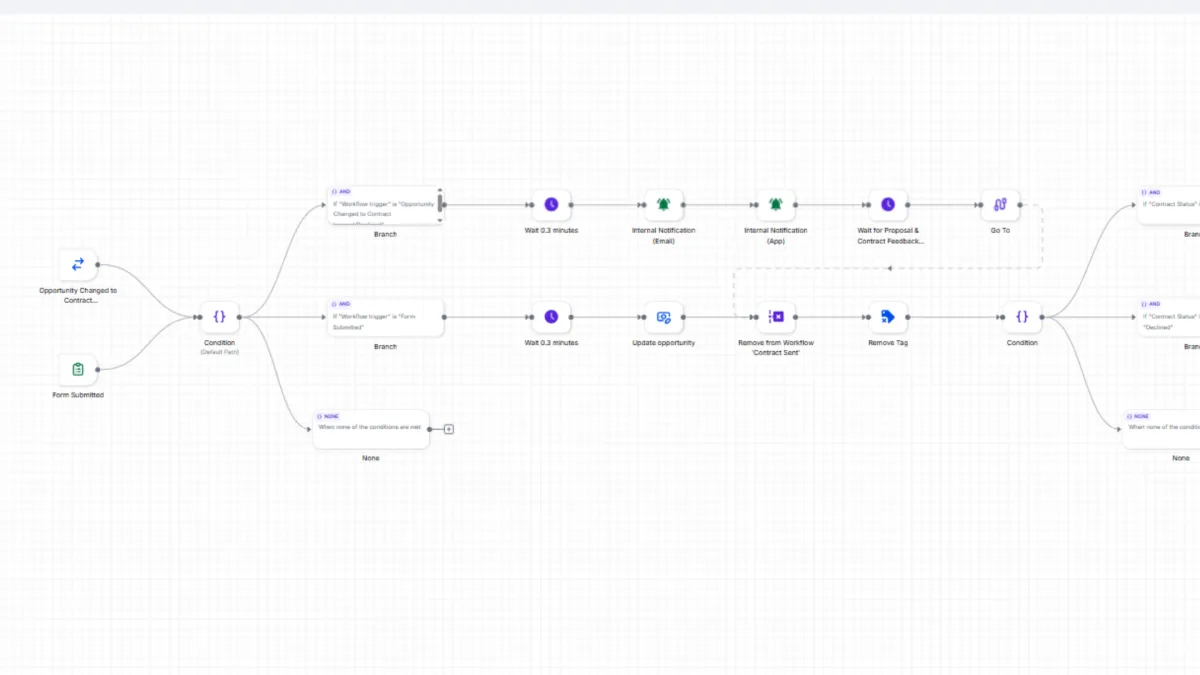Open the Opportunity Changed to Contract trigger icon
The height and width of the screenshot is (675, 1200).
coord(78,265)
